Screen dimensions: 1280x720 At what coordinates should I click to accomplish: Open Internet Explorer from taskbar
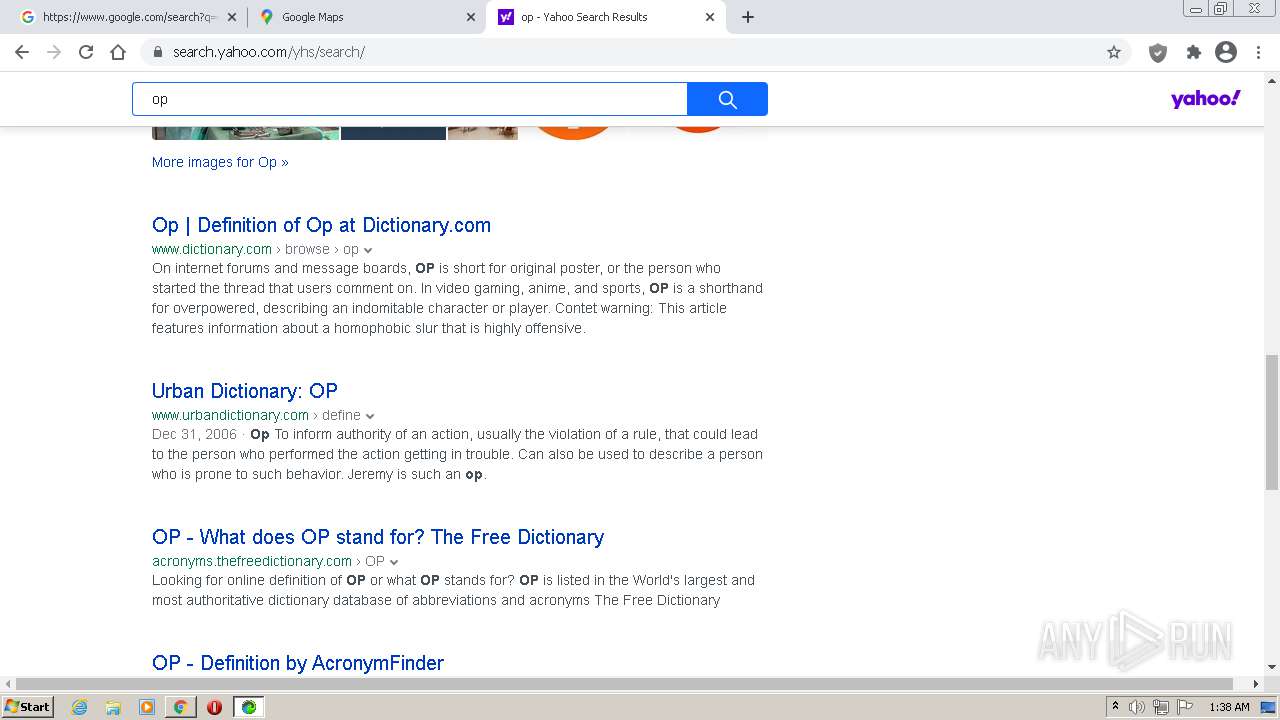pos(80,707)
